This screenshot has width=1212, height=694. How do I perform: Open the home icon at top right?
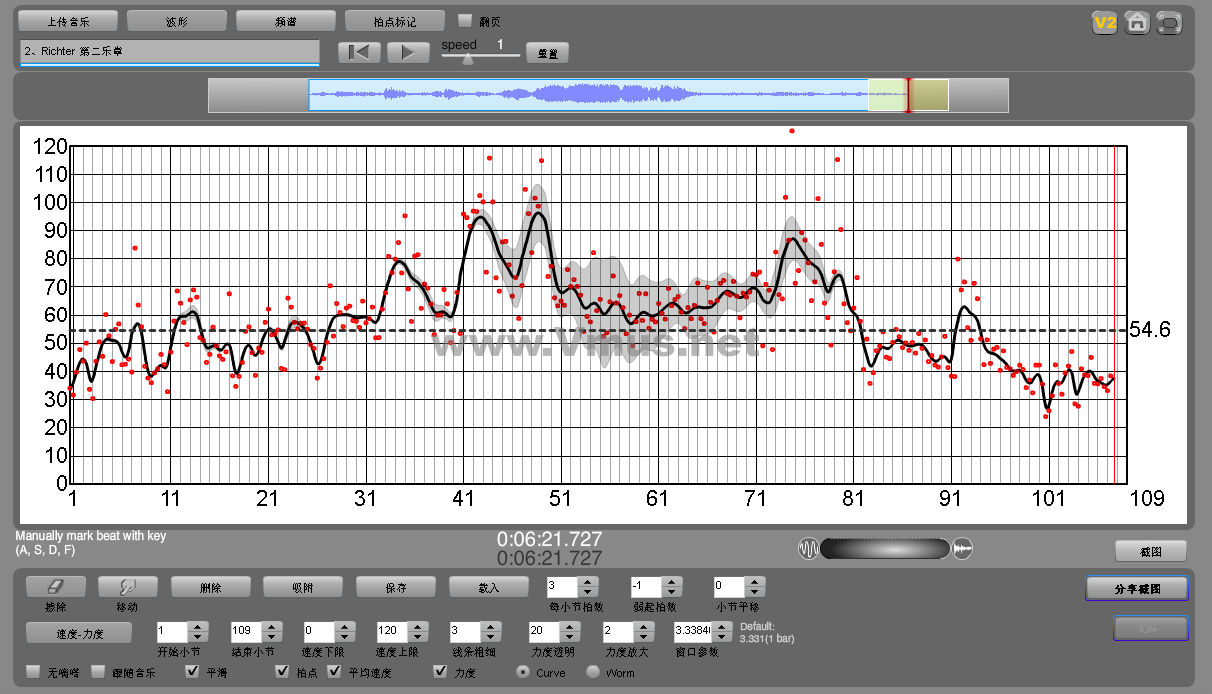click(x=1136, y=23)
